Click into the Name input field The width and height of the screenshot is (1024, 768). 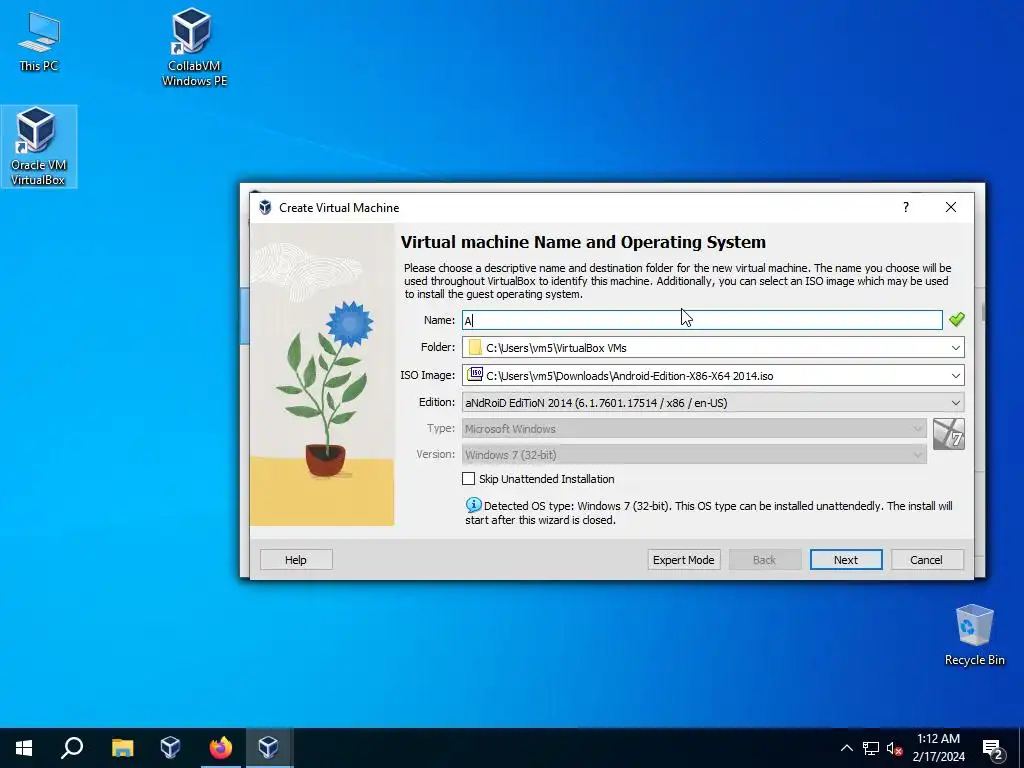click(x=702, y=320)
